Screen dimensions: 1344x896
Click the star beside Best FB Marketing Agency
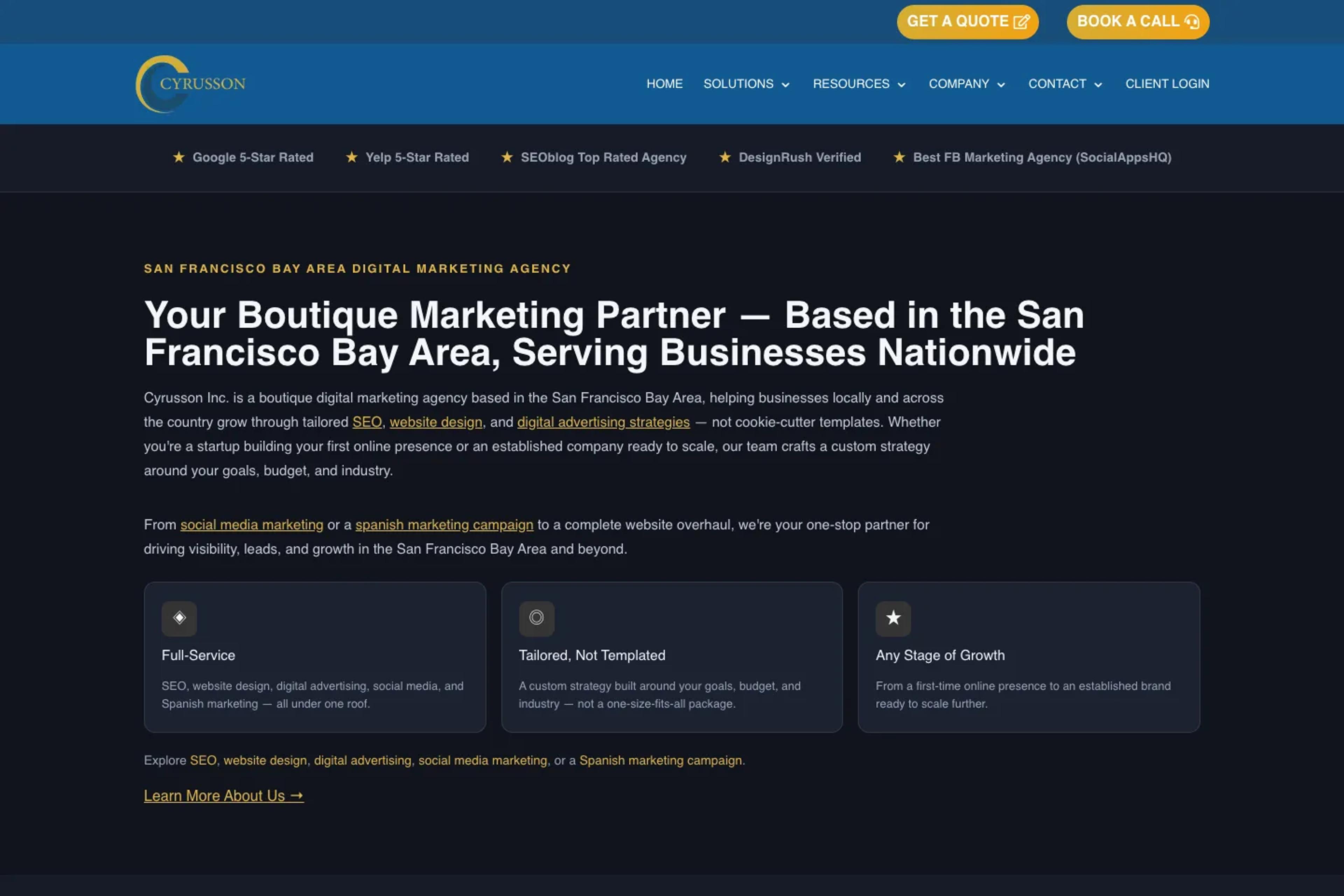click(x=899, y=157)
